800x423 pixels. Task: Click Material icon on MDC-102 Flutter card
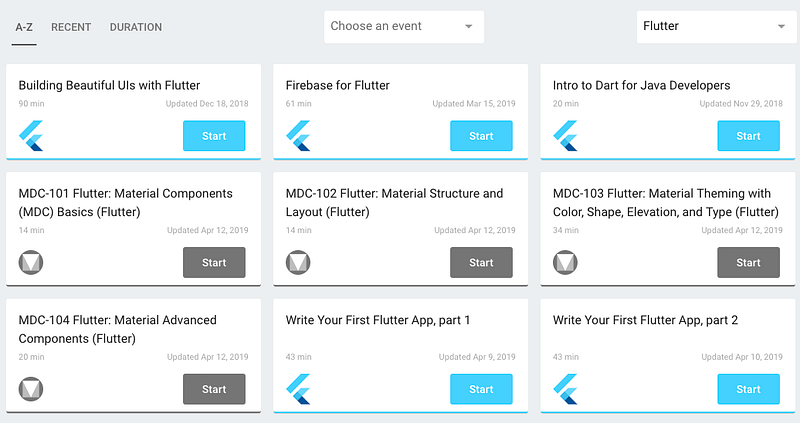tap(299, 263)
